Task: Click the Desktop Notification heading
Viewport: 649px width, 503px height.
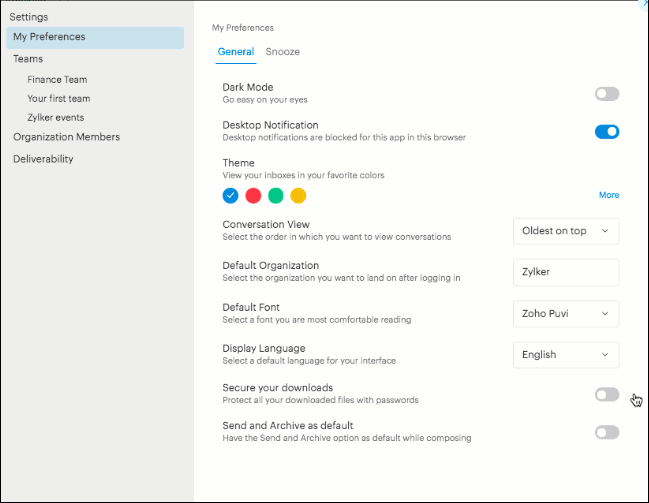Action: 270,125
